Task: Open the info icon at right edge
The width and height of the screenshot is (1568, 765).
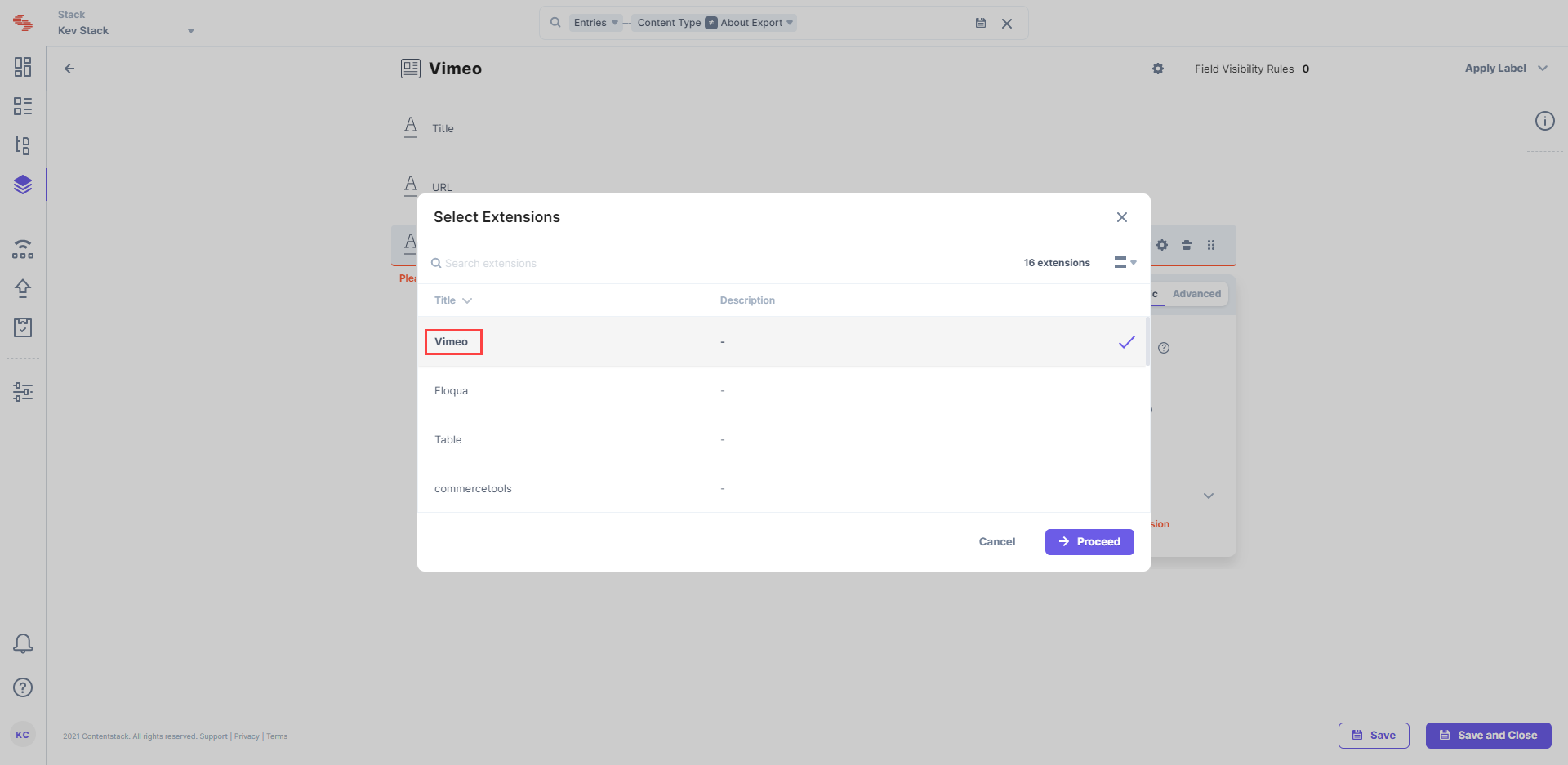Action: coord(1545,121)
